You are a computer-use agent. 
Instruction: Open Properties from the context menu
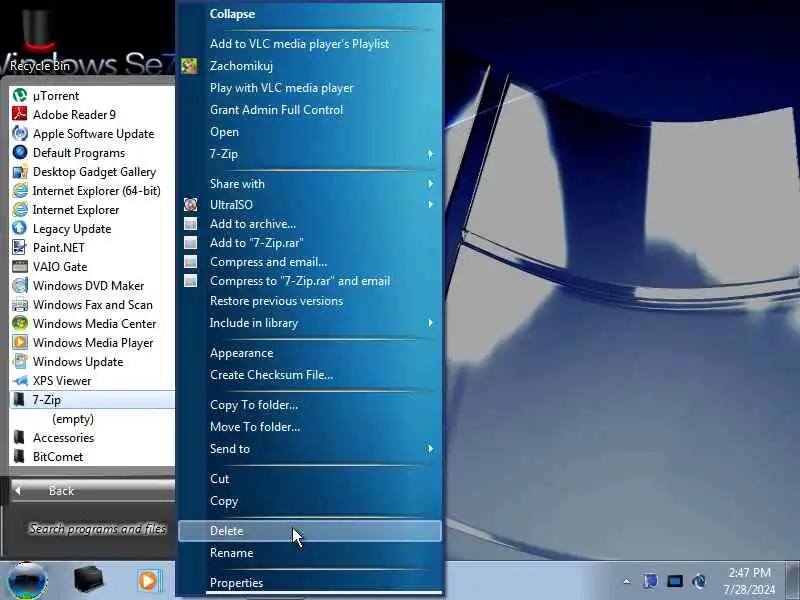pos(310,583)
